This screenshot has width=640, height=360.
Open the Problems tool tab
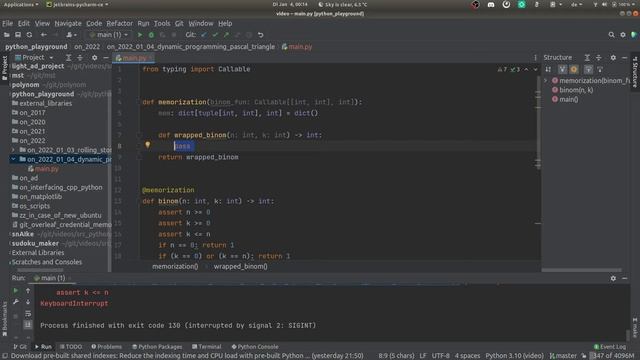coord(107,347)
